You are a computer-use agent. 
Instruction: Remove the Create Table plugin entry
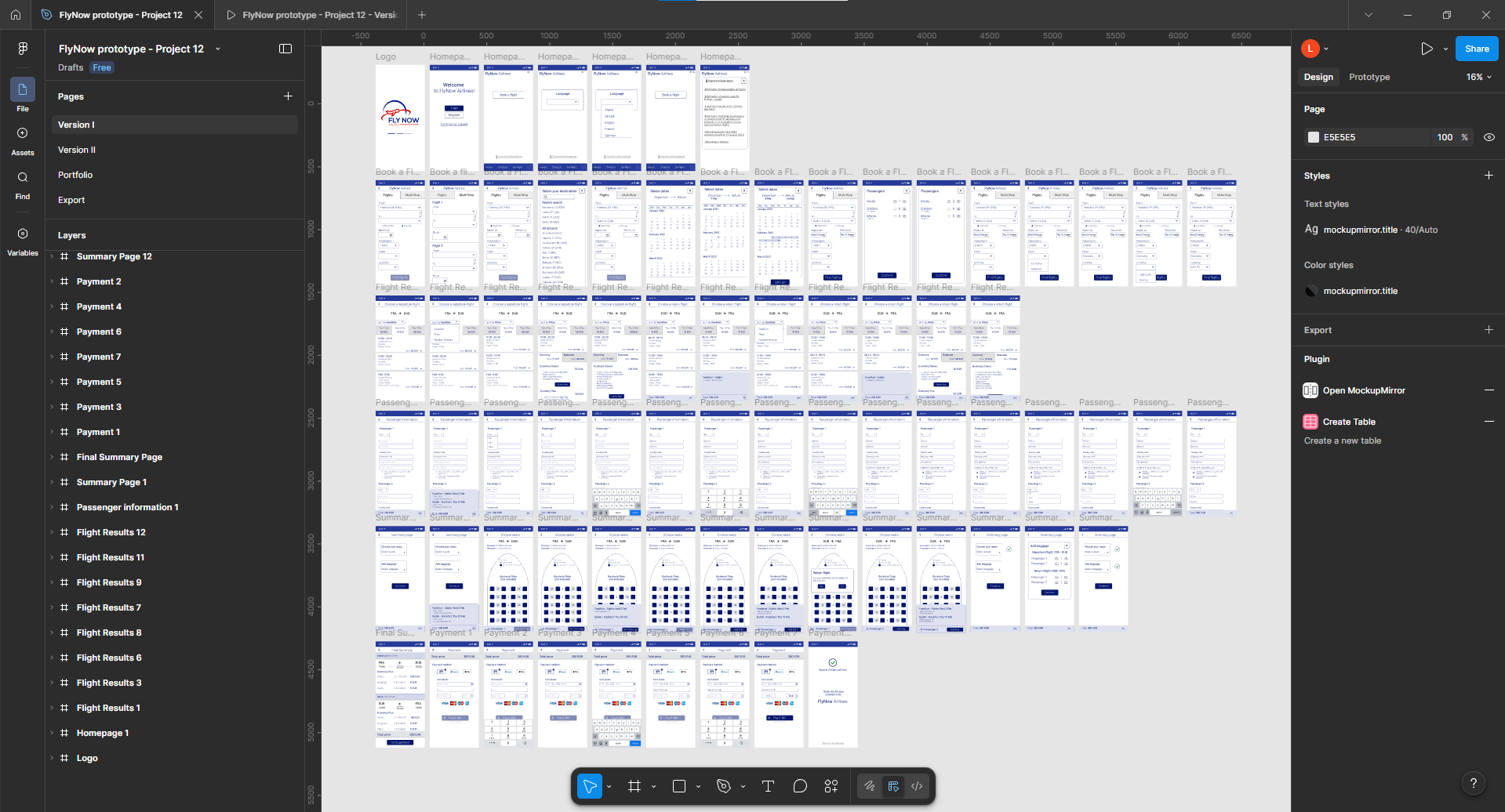coord(1489,422)
